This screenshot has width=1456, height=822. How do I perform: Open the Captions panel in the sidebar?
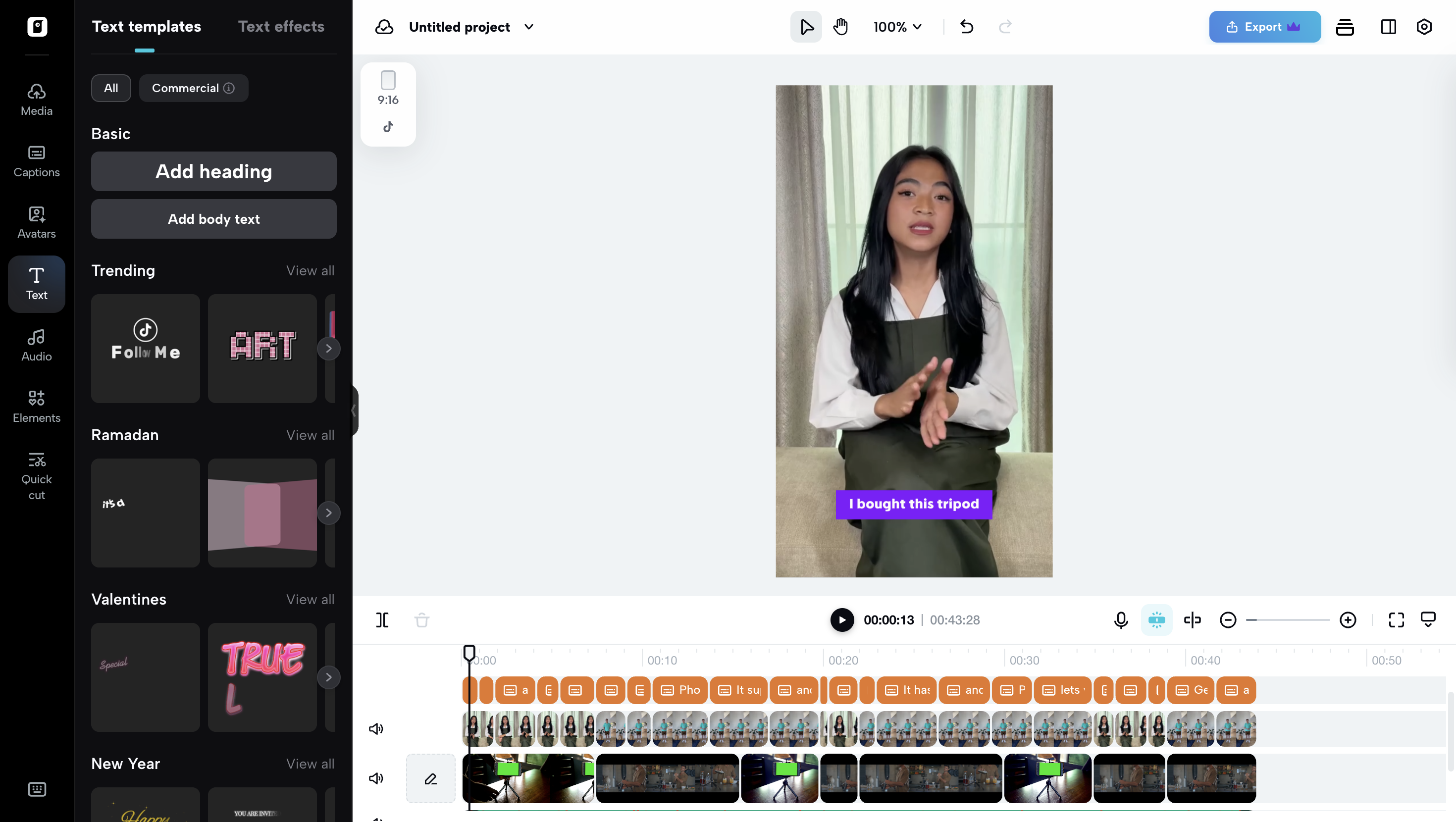click(36, 162)
